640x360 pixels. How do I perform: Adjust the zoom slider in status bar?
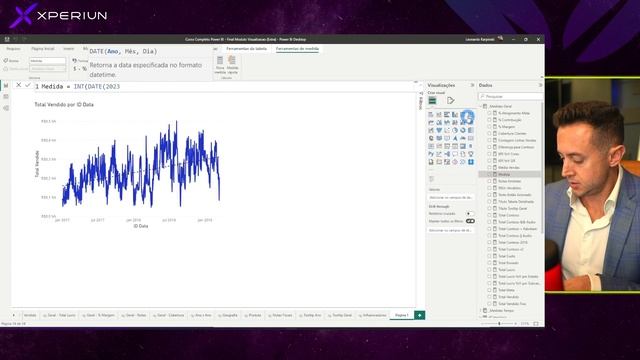coord(499,324)
